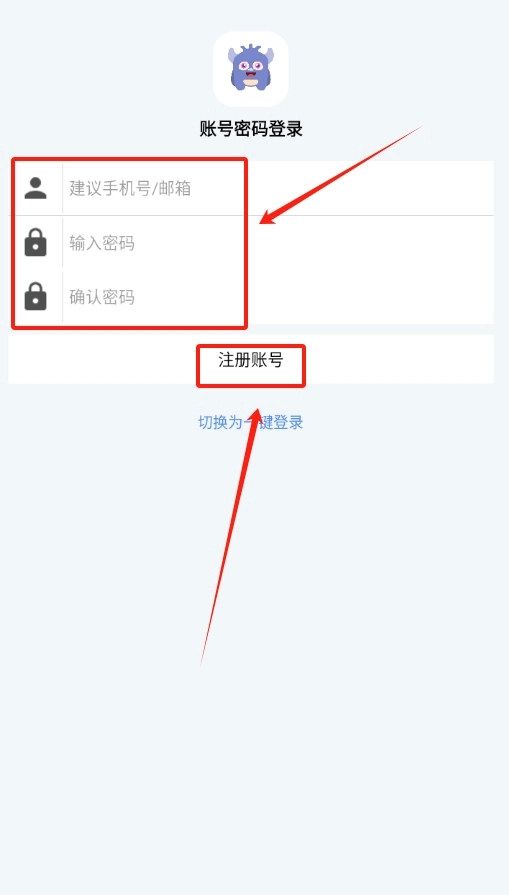The width and height of the screenshot is (509, 895).
Task: Focus the 输入密码 password field
Action: [x=278, y=243]
